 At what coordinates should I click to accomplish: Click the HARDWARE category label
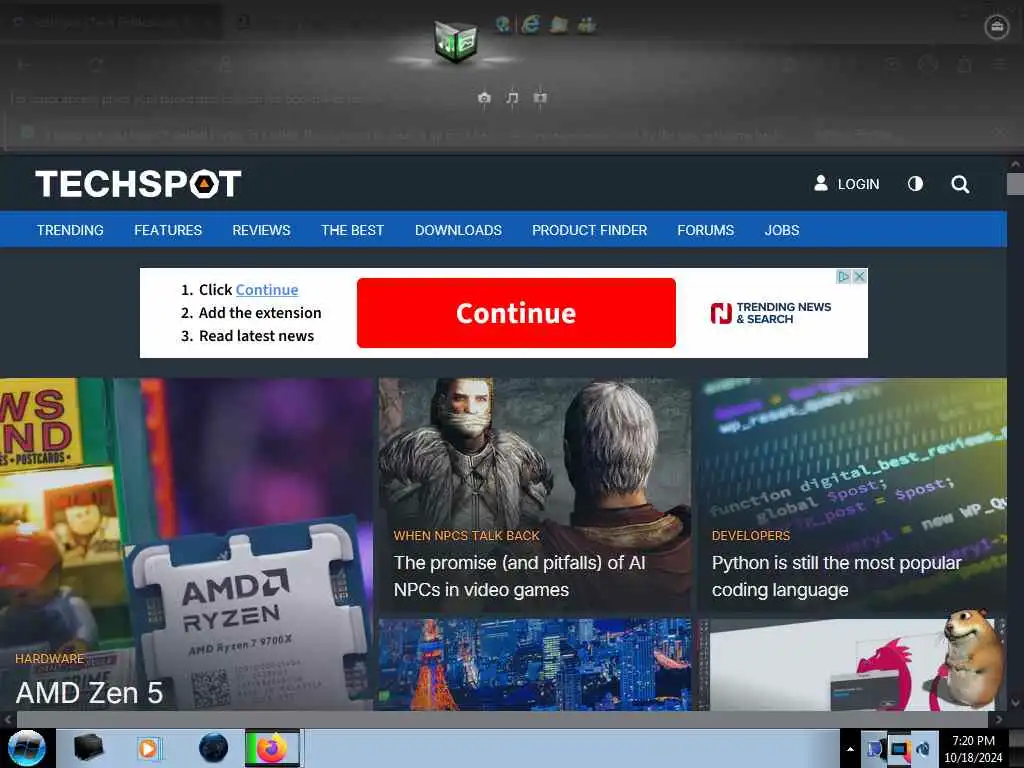[50, 658]
